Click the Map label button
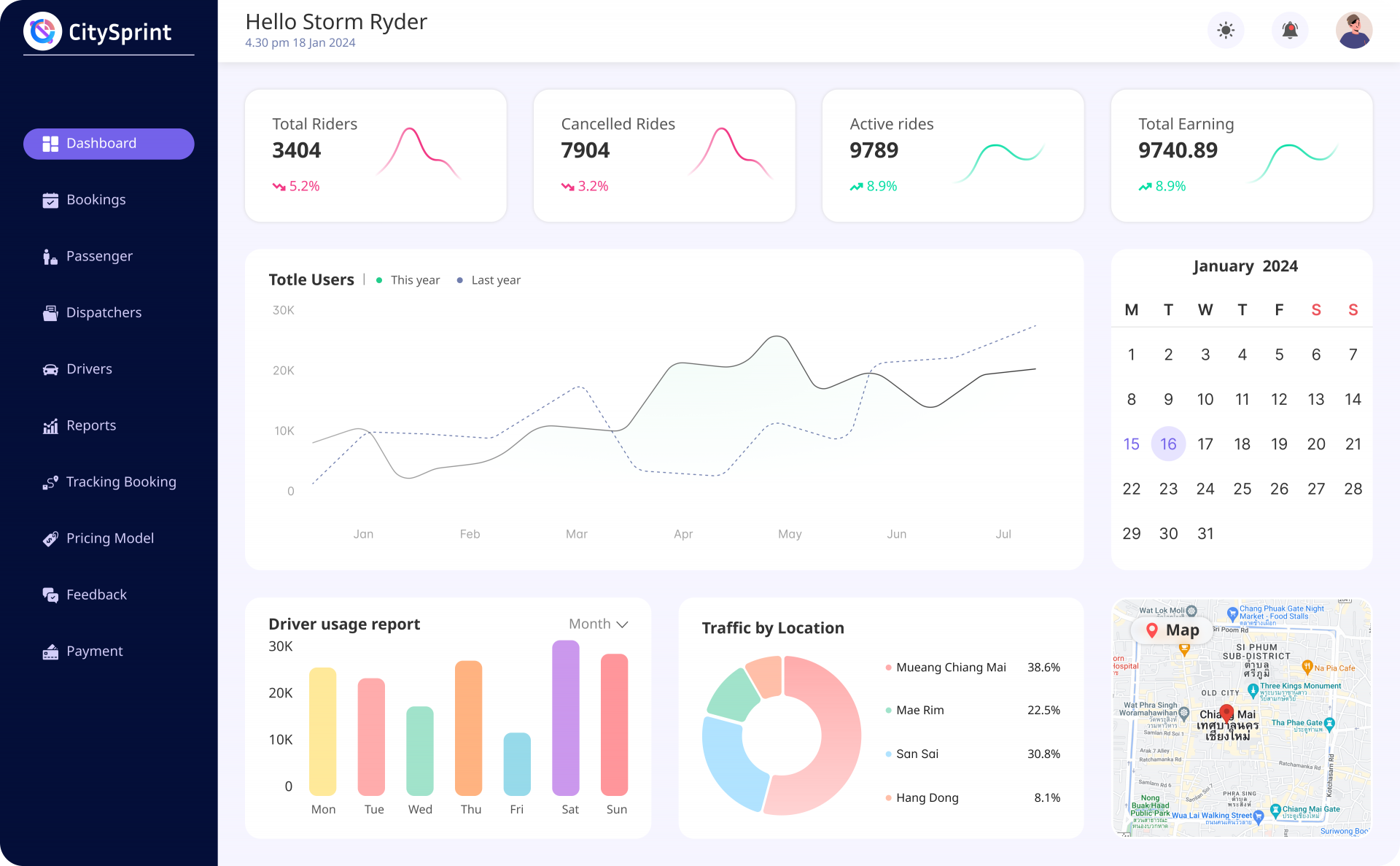The width and height of the screenshot is (1400, 866). [1172, 630]
